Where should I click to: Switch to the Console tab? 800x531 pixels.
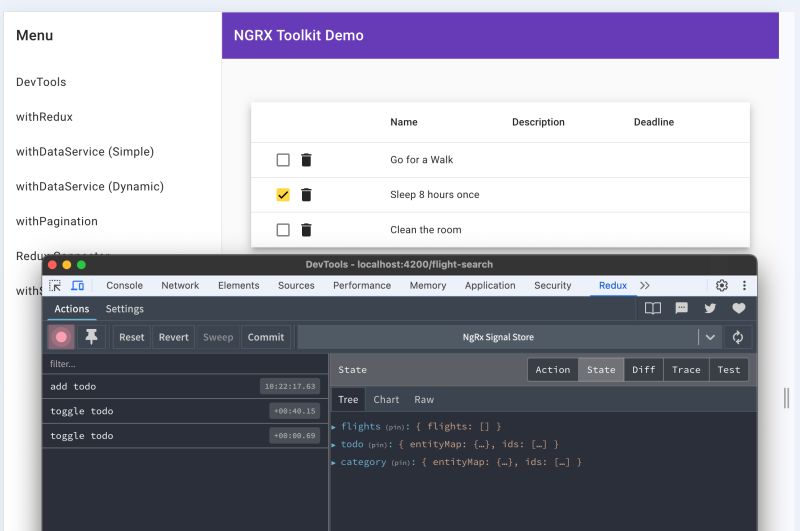pos(124,286)
